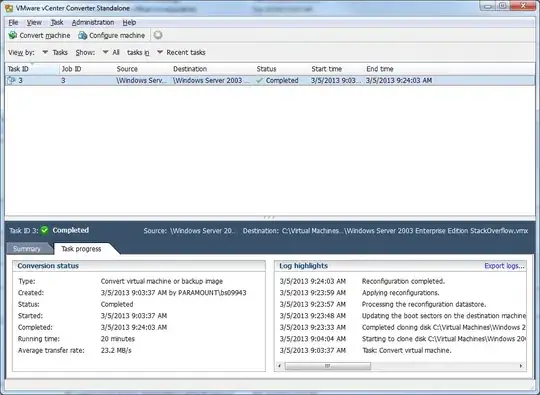
Task: Click the VMware Converter title bar icon
Action: click(9, 8)
